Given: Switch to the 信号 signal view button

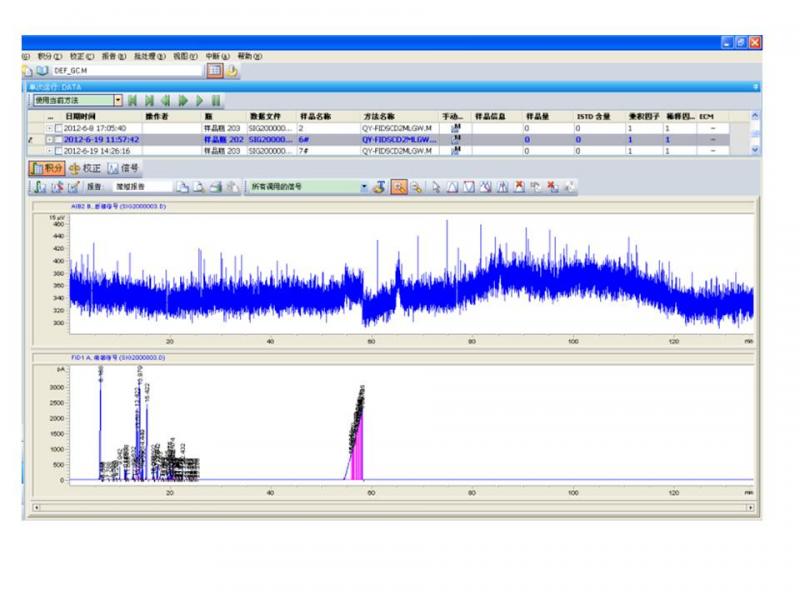Looking at the screenshot, I should tap(124, 168).
